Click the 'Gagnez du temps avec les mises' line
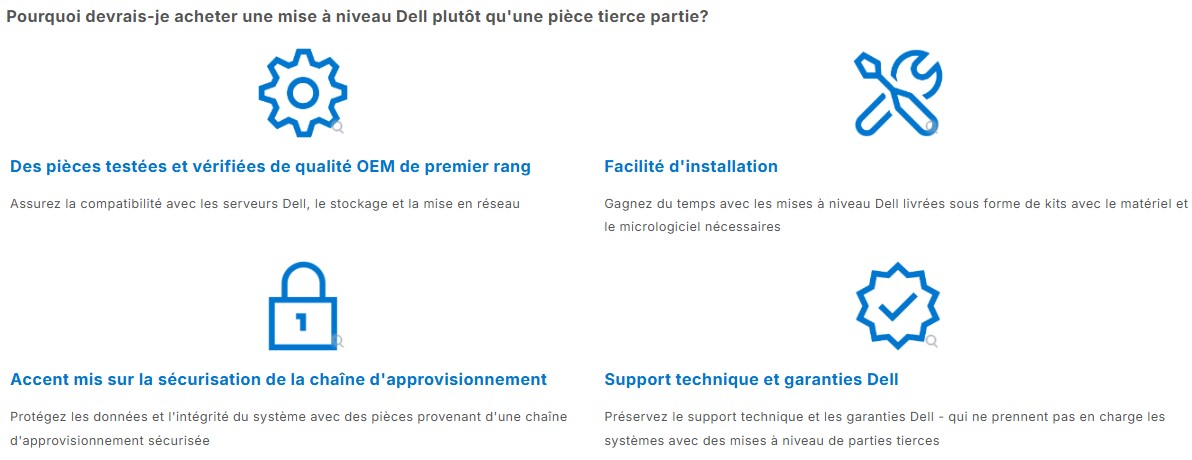Screen dimensions: 1192x460 coord(896,204)
